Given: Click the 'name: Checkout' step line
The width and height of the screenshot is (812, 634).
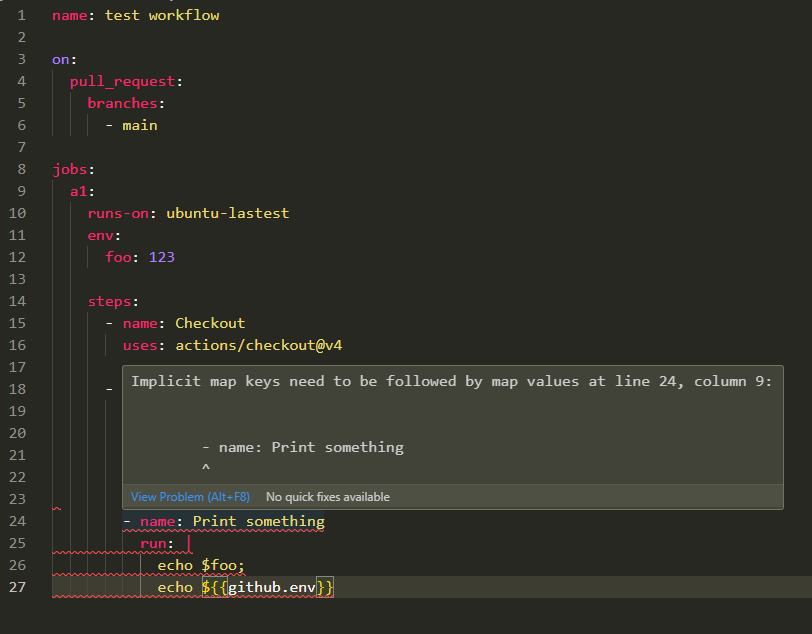Looking at the screenshot, I should coord(184,323).
